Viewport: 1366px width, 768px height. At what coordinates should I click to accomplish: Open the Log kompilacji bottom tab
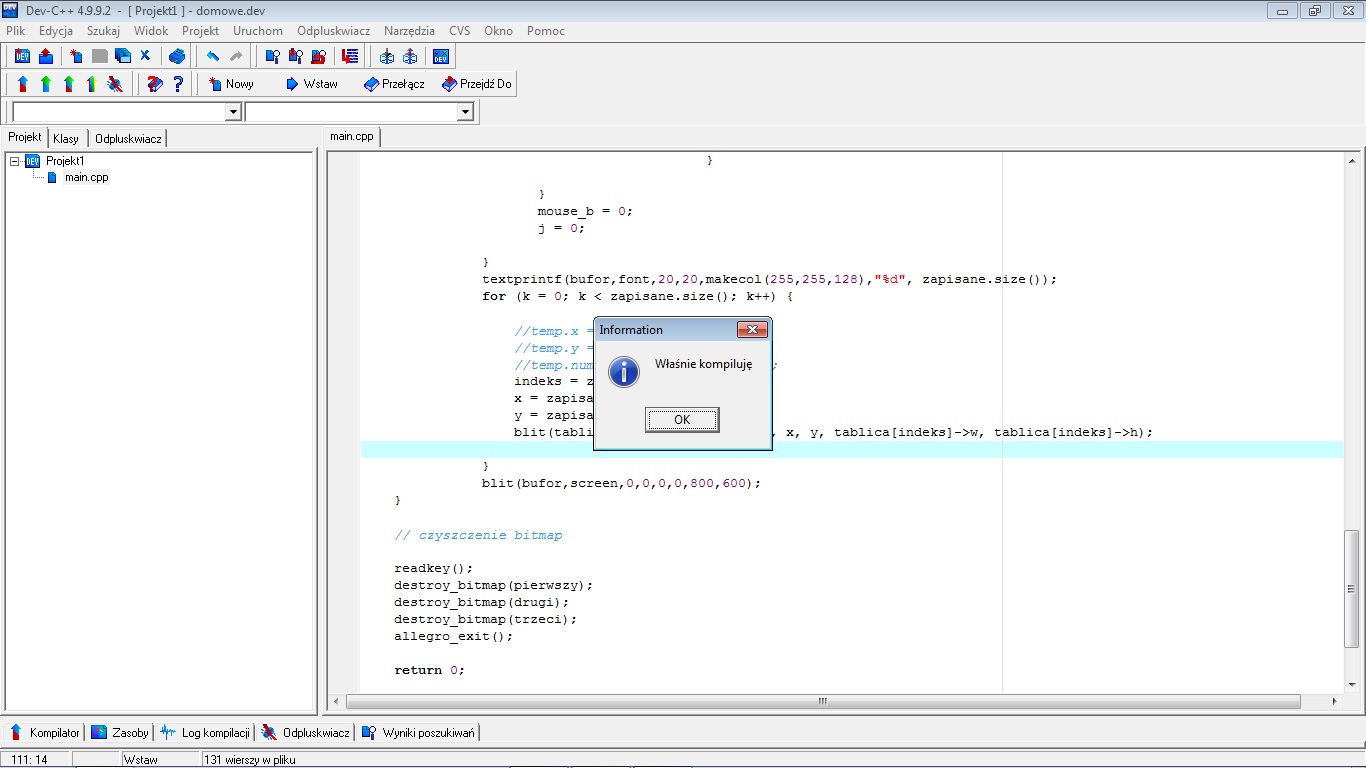[x=206, y=733]
